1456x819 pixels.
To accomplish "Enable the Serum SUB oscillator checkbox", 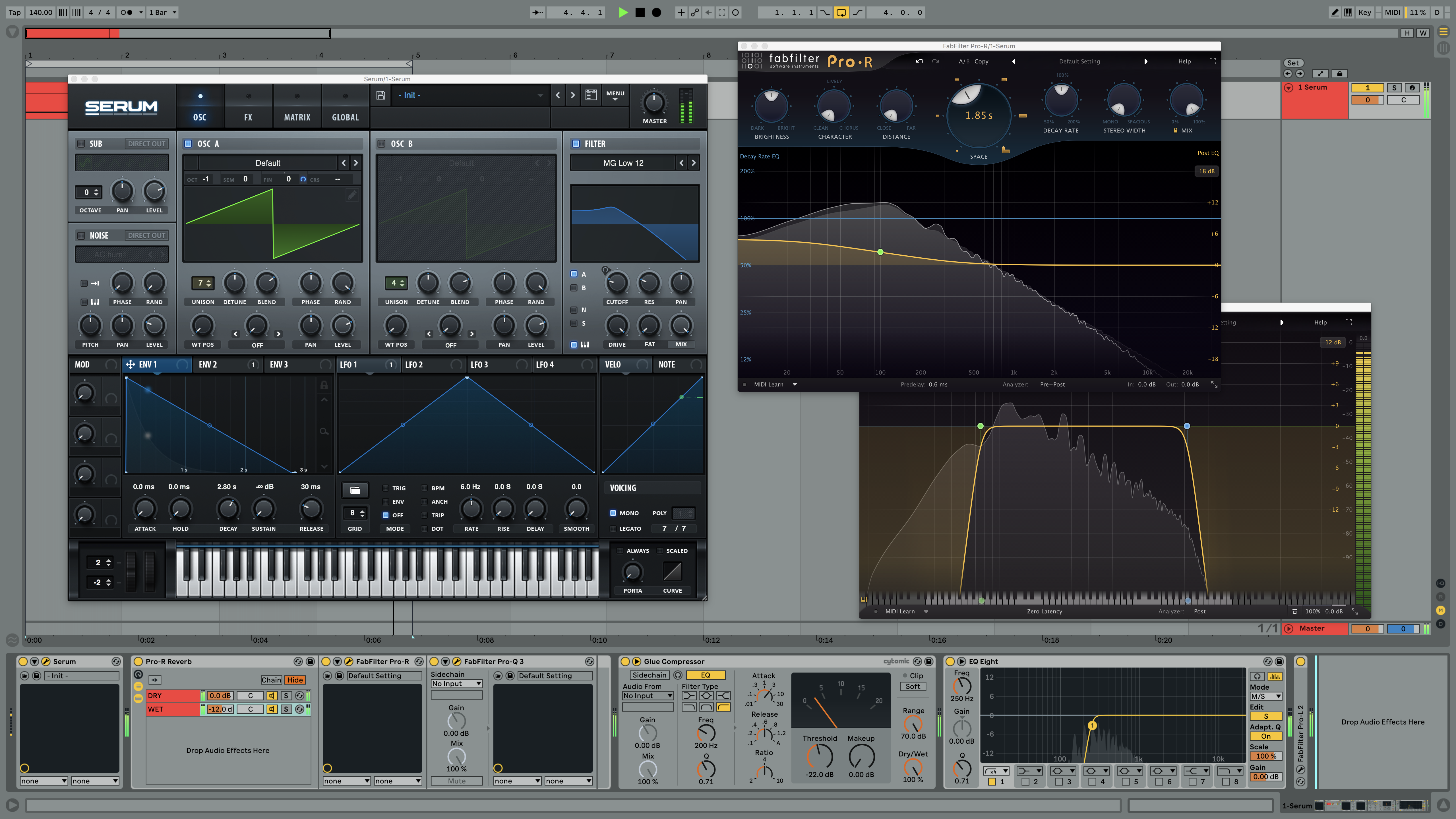I will (81, 144).
